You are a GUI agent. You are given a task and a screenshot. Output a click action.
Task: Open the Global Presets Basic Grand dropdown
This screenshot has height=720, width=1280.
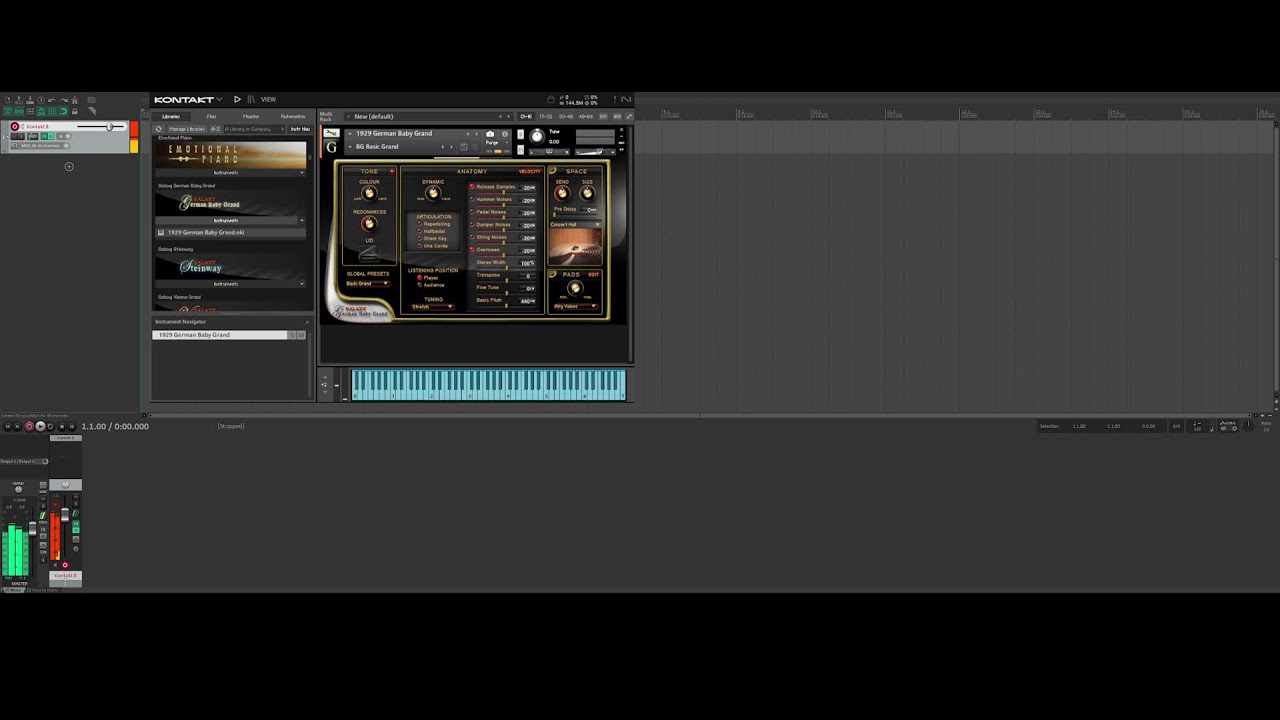tap(367, 284)
